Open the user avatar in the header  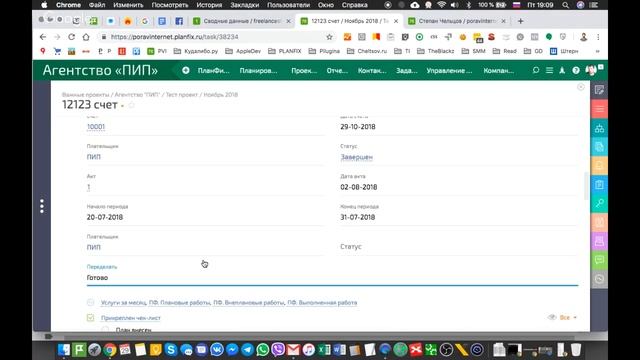point(591,70)
